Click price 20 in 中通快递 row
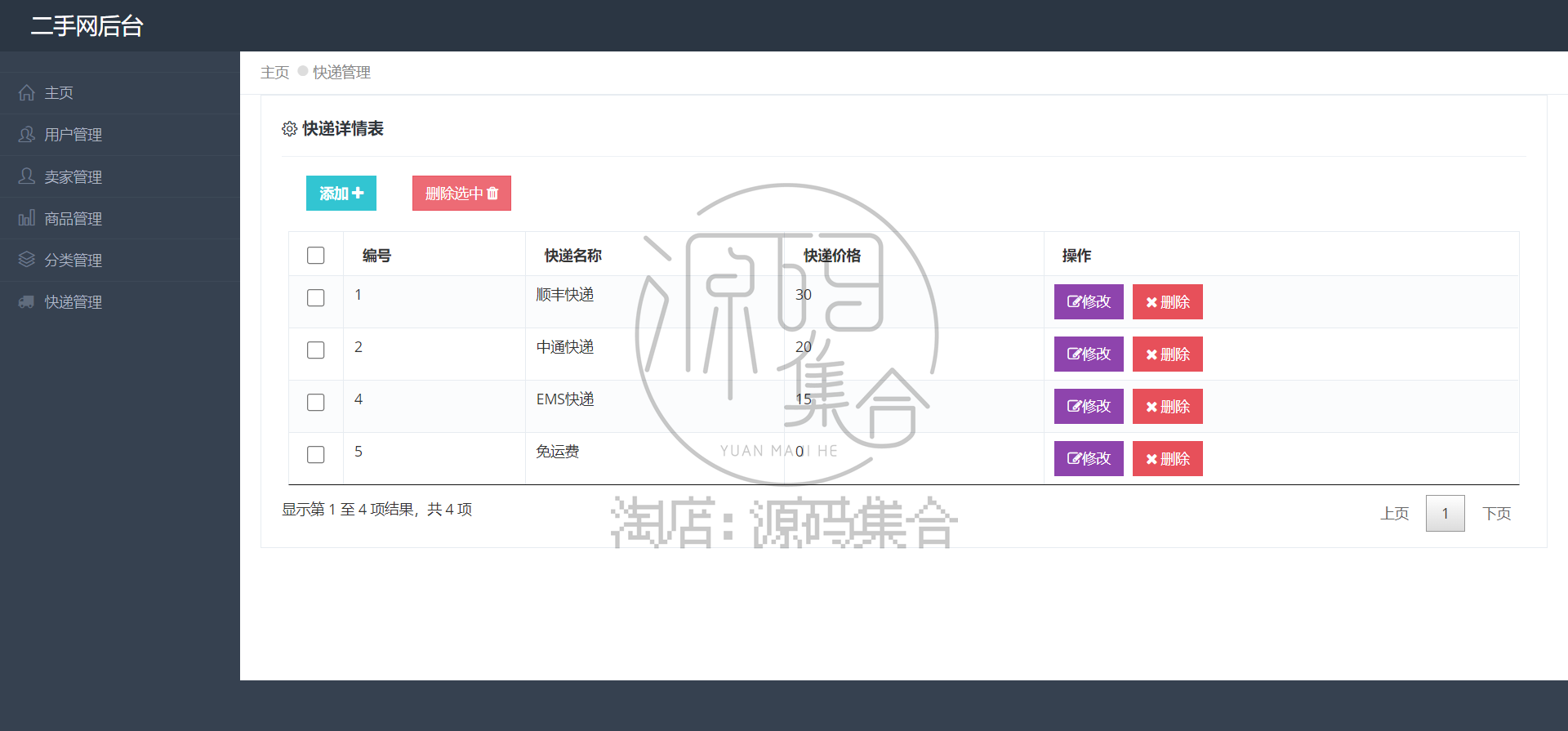 coord(804,347)
